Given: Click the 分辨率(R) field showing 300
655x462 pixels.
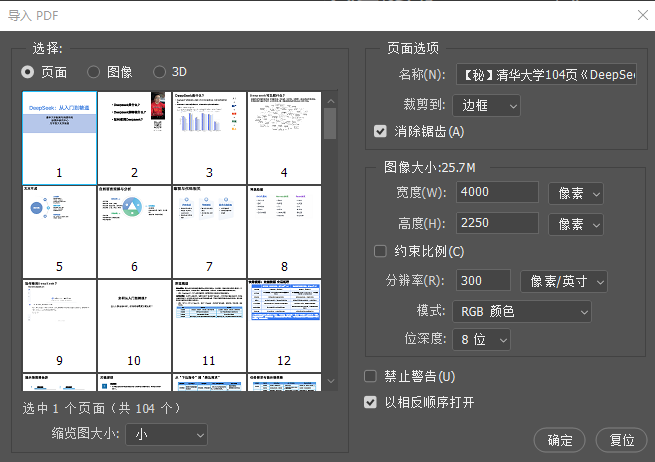Looking at the screenshot, I should click(x=483, y=280).
